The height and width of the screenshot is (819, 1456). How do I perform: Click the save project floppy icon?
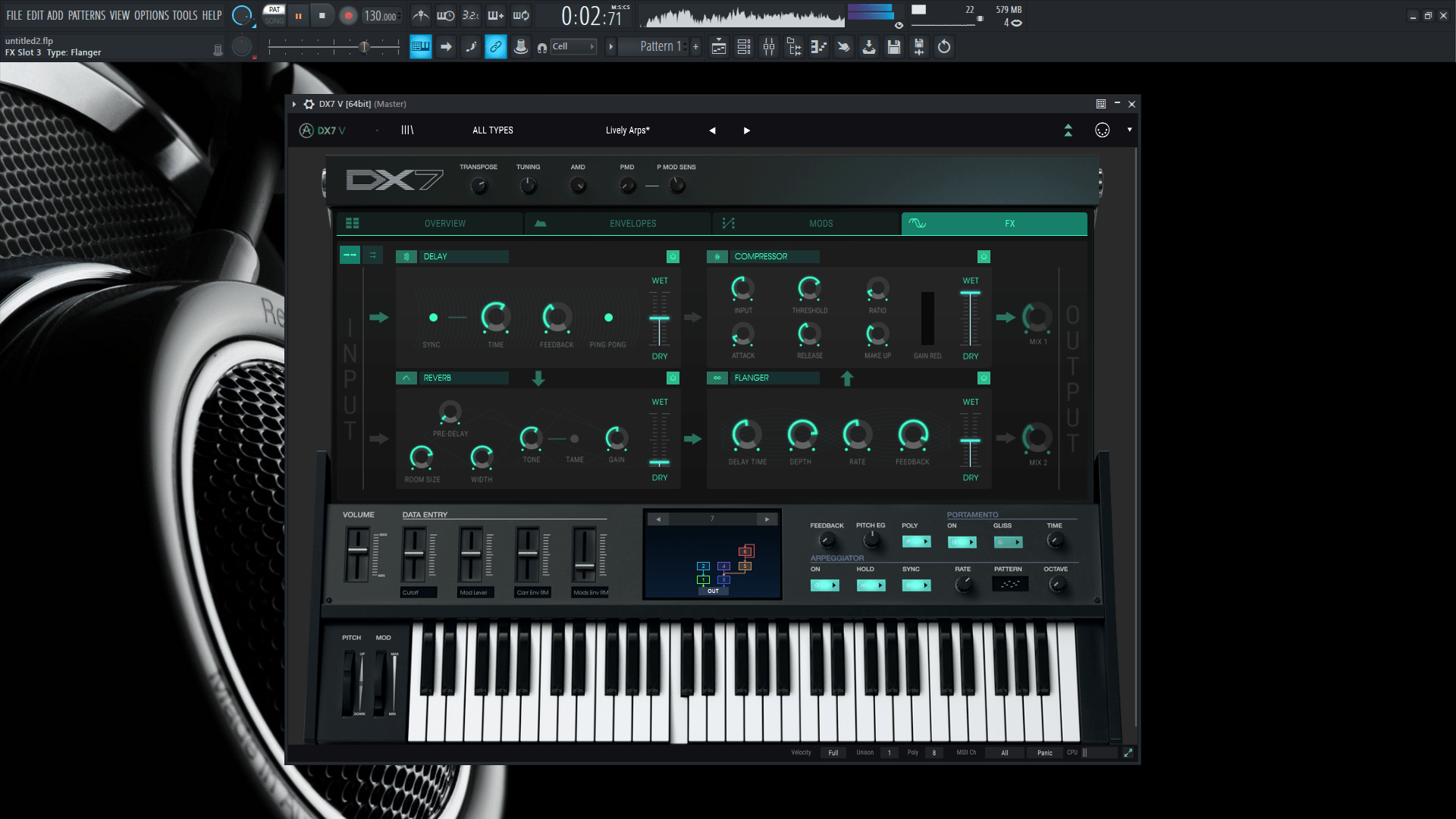pos(894,47)
